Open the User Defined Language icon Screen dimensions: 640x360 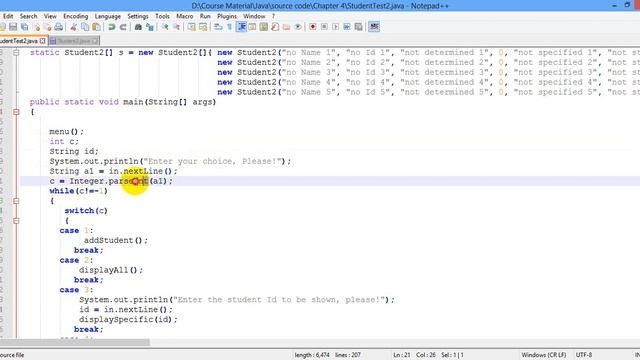click(x=252, y=27)
